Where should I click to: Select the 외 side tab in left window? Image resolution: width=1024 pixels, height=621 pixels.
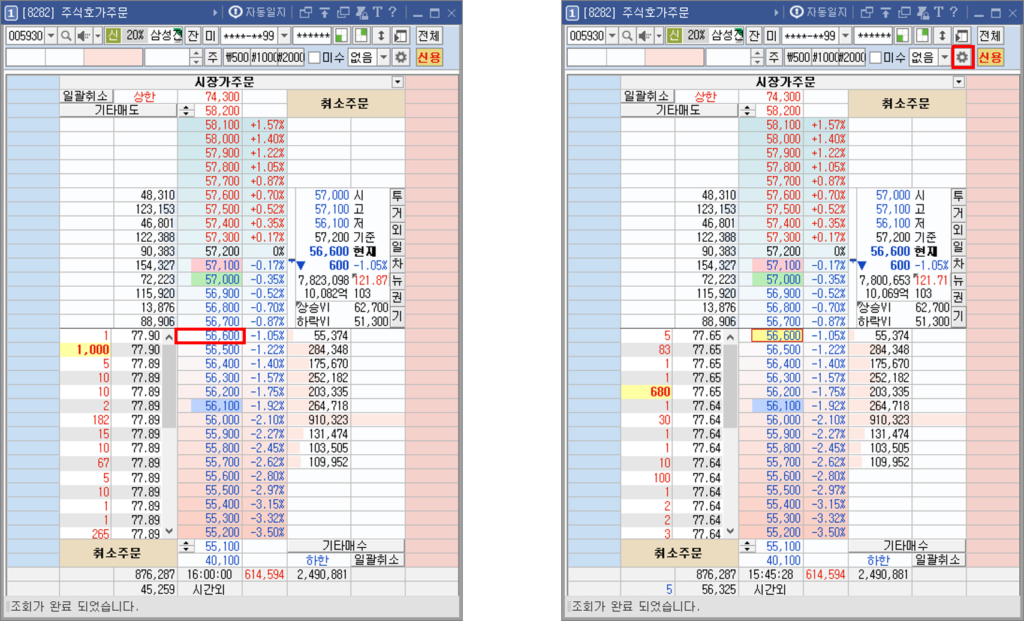point(397,230)
